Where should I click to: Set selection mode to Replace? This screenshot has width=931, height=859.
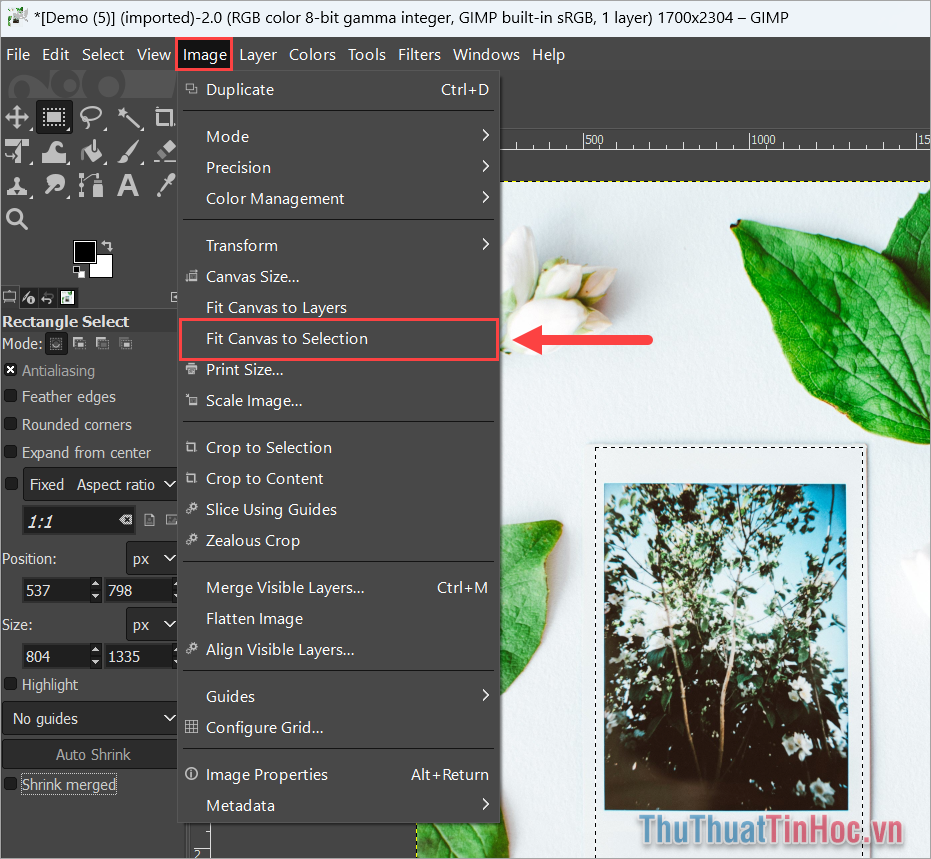(56, 344)
